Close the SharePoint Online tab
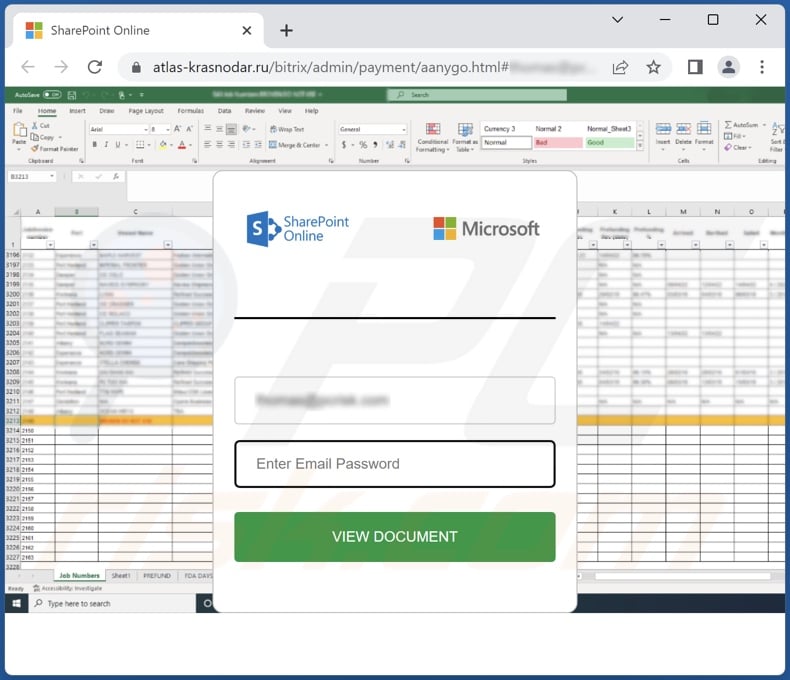The height and width of the screenshot is (680, 790). 247,30
